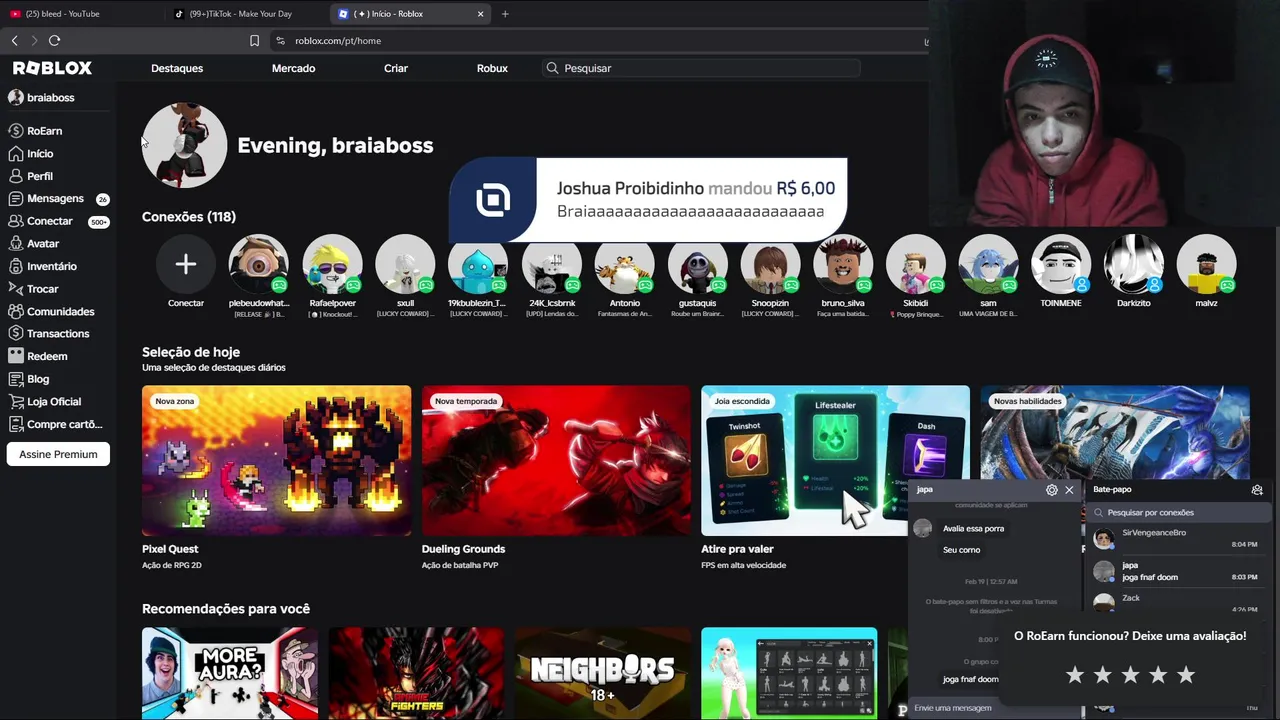The image size is (1280, 720).
Task: Open malvz connection avatar
Action: pos(1207,265)
